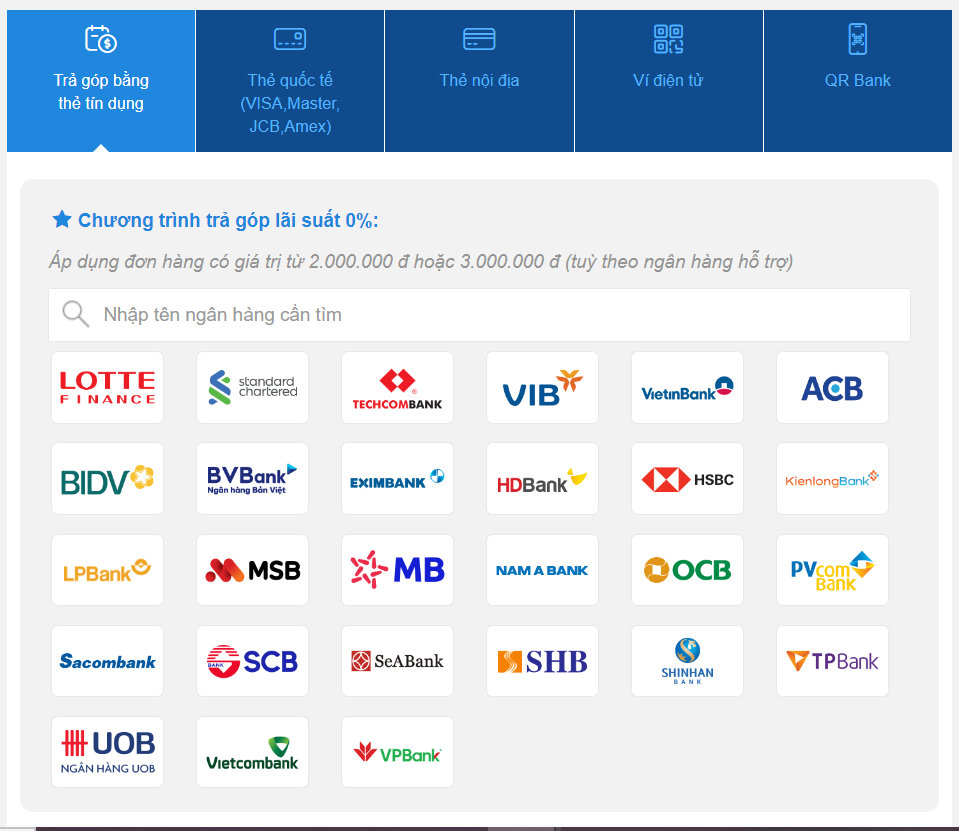Switch to Thẻ quốc tế (VISA, Master) tab
The height and width of the screenshot is (831, 959).
pyautogui.click(x=290, y=81)
